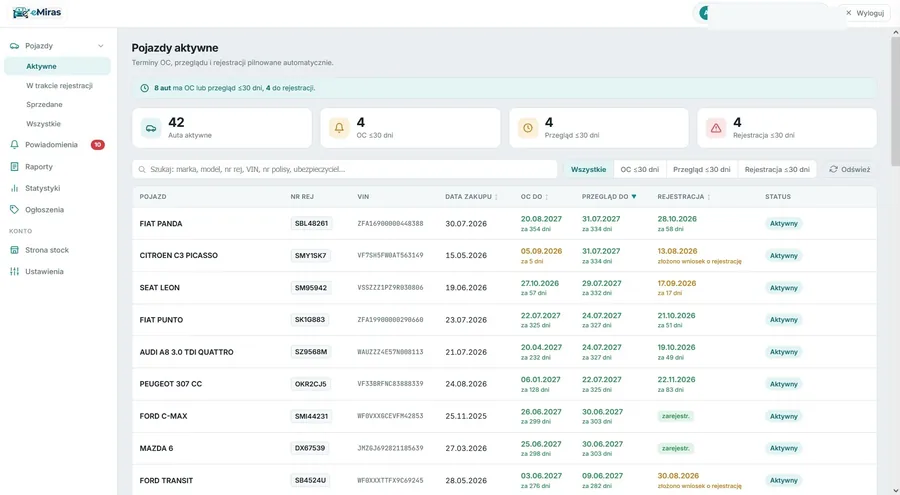Open the FIAT PANDA row
Viewport: 900px width, 495px height.
click(x=504, y=223)
